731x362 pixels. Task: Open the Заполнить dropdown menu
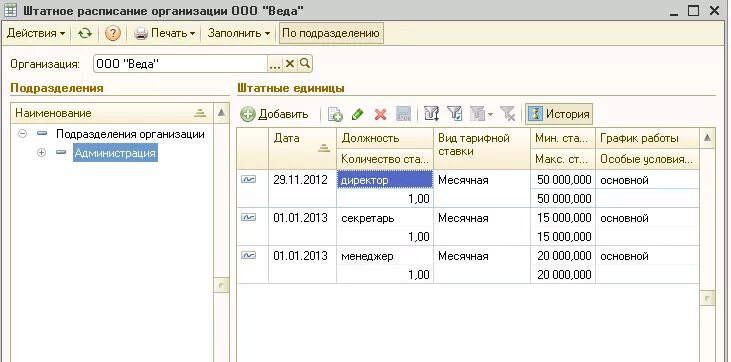(239, 34)
